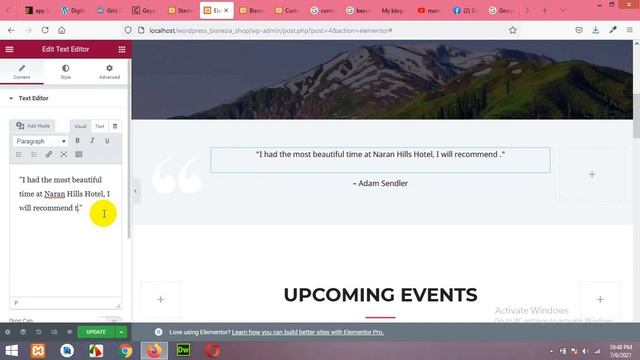This screenshot has width=640, height=360.
Task: Click inside the testimonial text area
Action: (65, 231)
